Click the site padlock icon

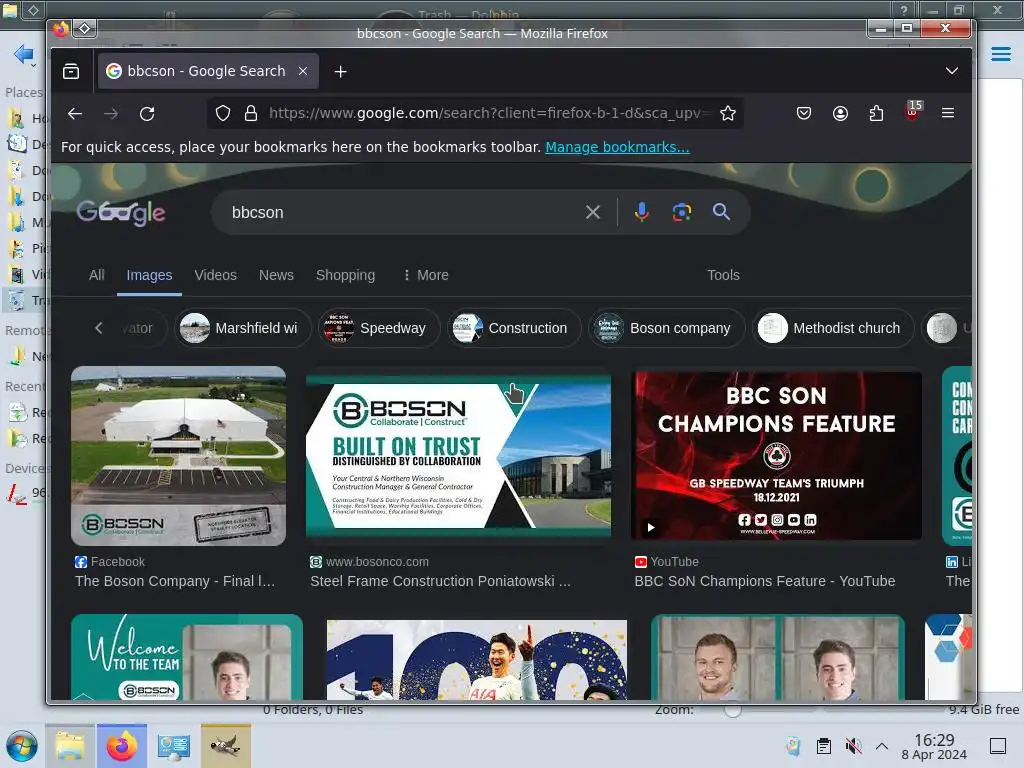(251, 114)
